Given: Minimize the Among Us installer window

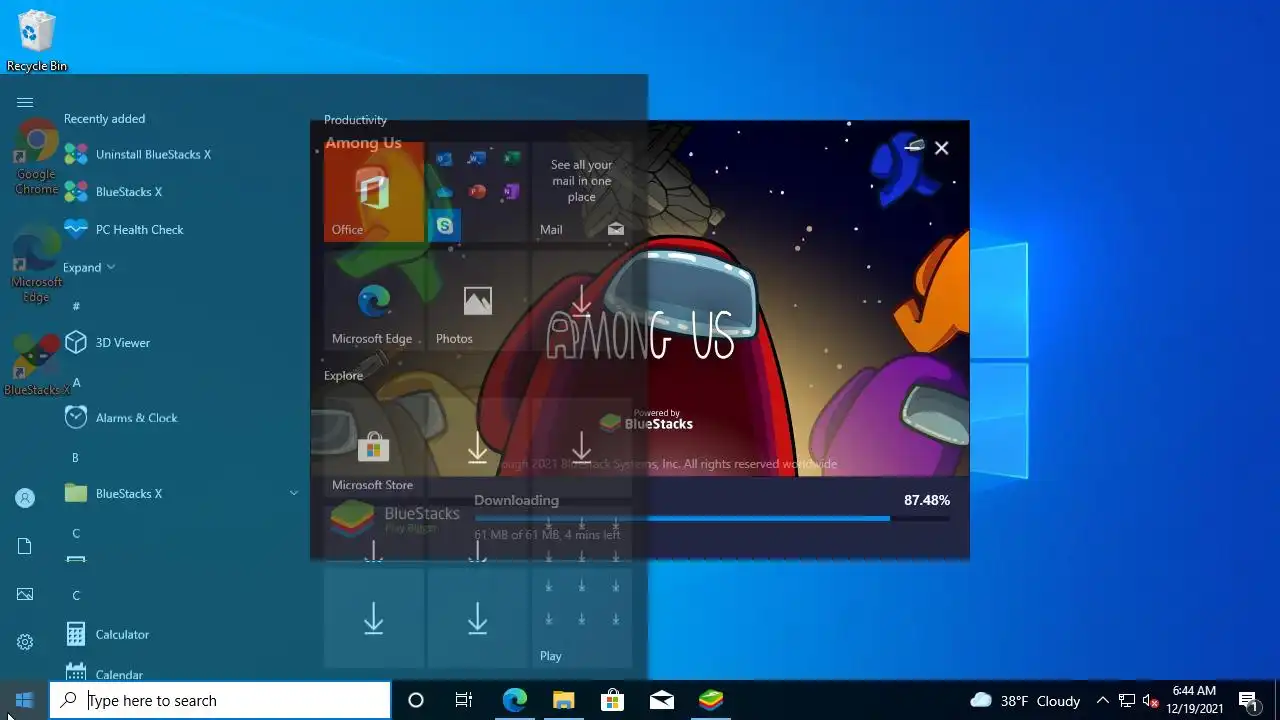Looking at the screenshot, I should 914,148.
